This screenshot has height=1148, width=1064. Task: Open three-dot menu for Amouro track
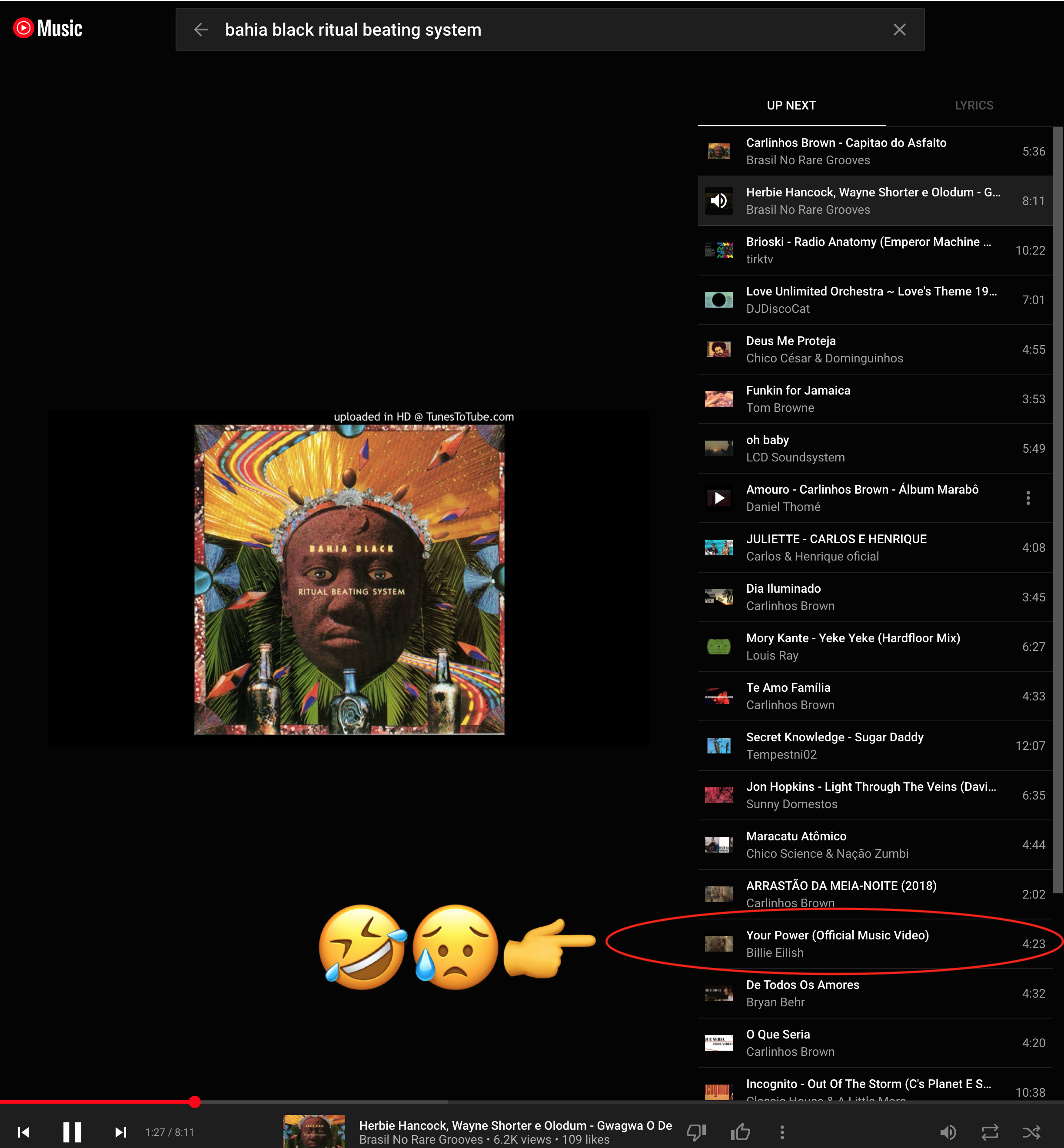1028,498
